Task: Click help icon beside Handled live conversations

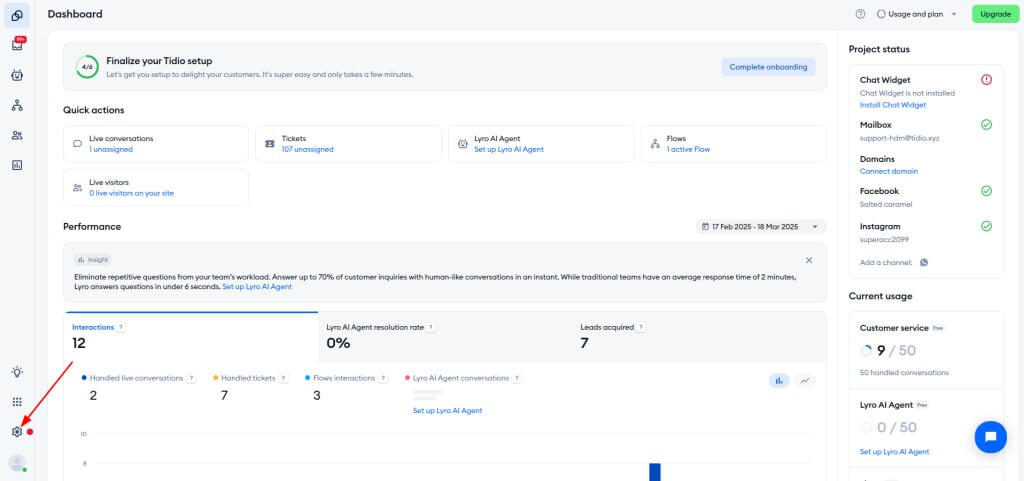Action: [x=191, y=379]
